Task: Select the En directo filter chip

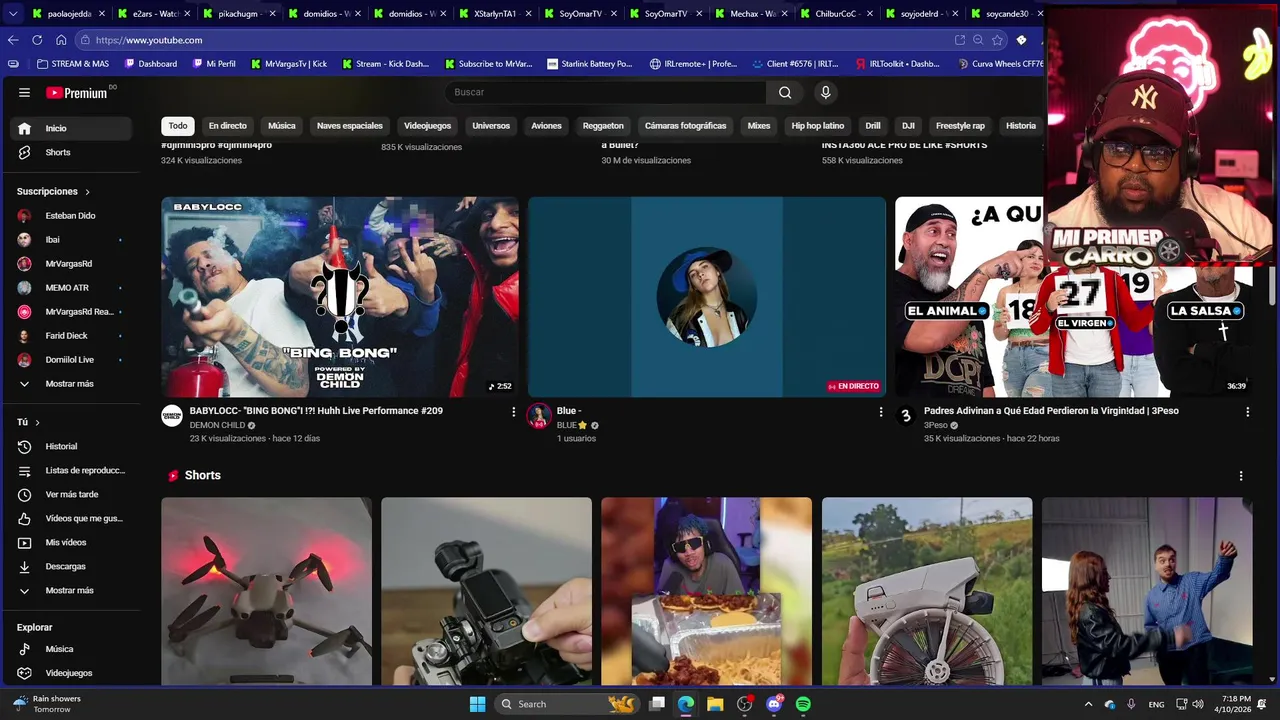Action: 227,126
